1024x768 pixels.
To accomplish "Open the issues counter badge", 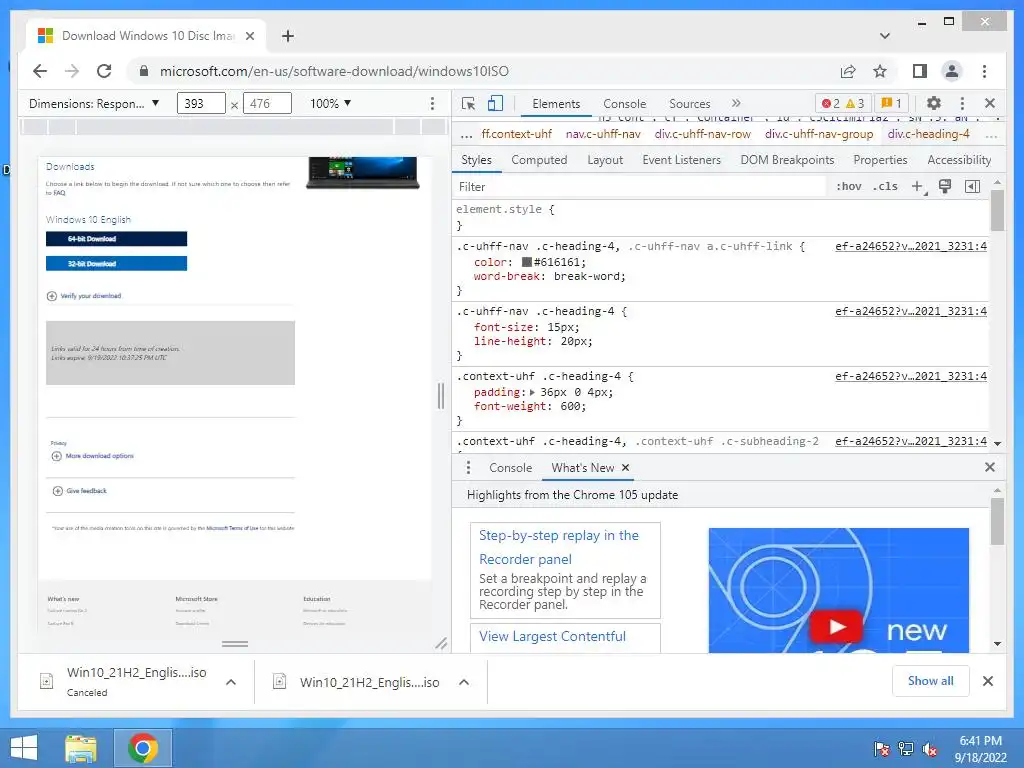I will [x=891, y=103].
